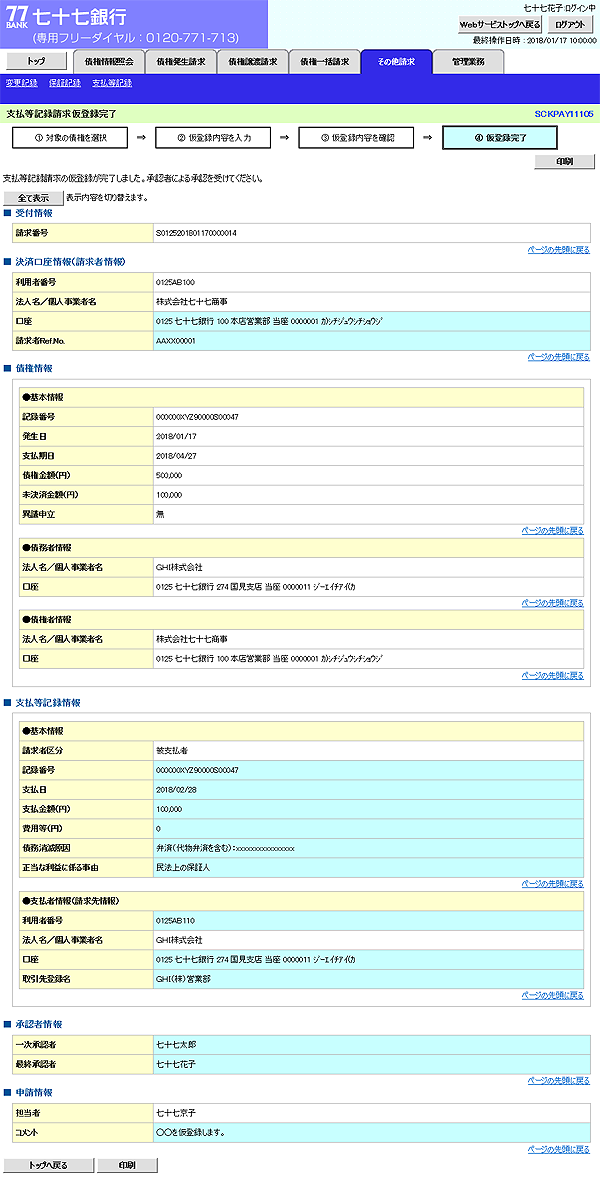
Task: Click 異議申立 value 無
Action: [160, 514]
